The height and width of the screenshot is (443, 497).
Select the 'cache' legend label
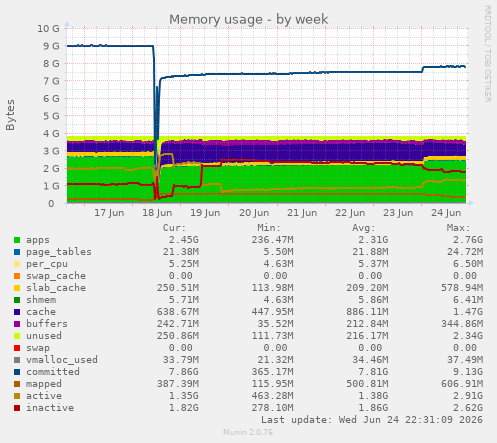41,312
